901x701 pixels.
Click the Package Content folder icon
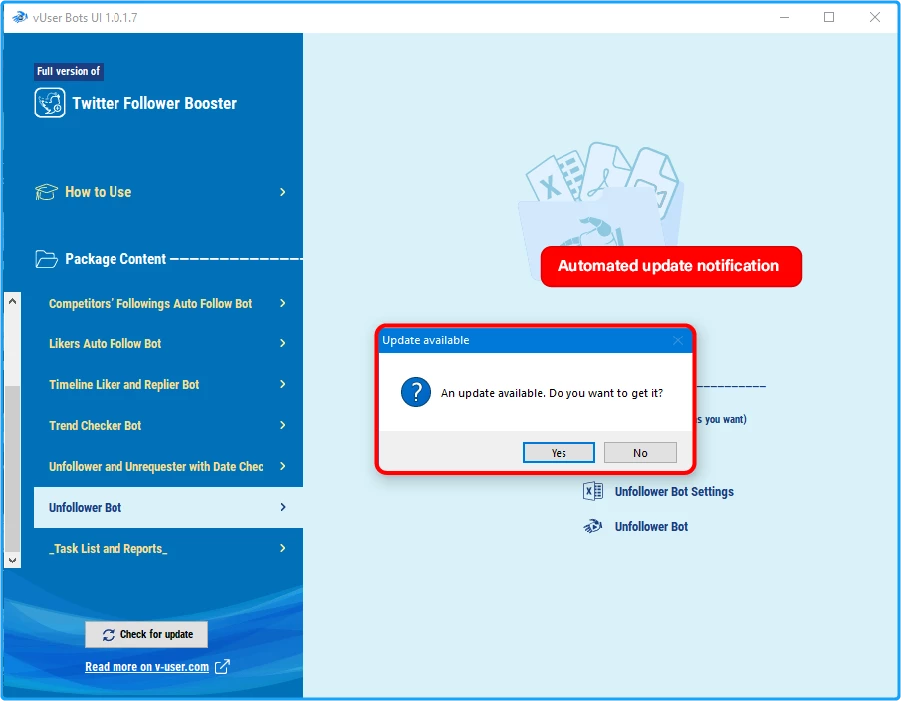(46, 259)
